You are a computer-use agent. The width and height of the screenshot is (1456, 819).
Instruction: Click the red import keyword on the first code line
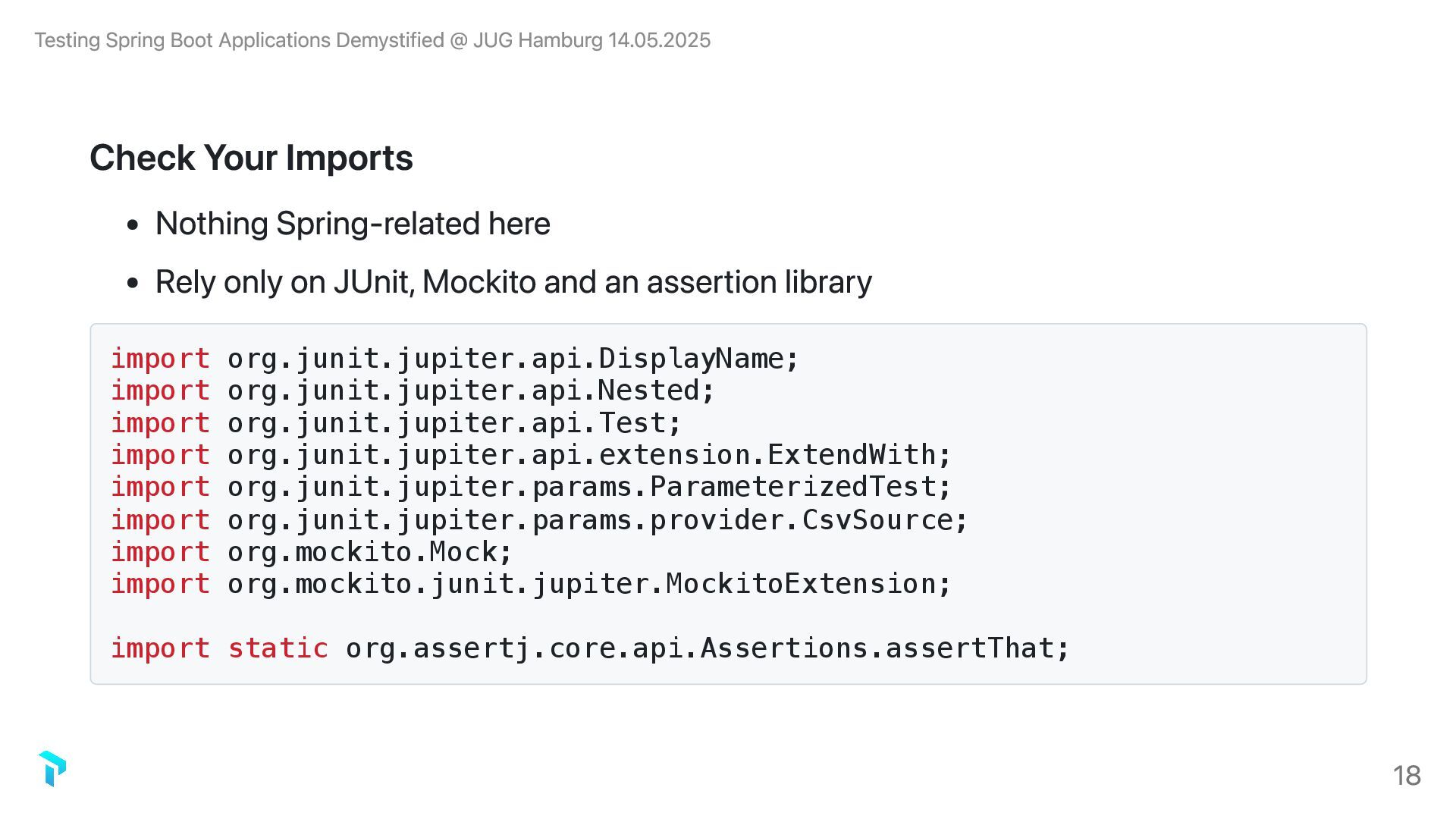160,359
